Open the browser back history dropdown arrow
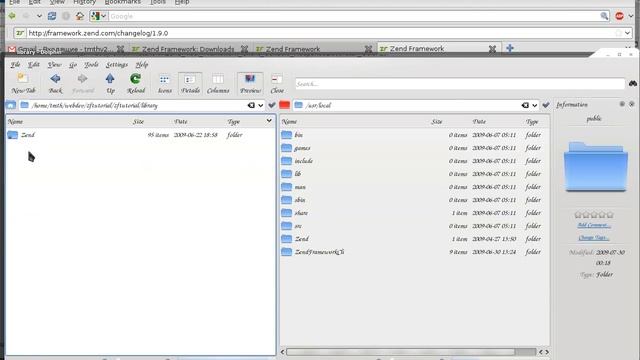Image resolution: width=640 pixels, height=360 pixels. [x=39, y=16]
